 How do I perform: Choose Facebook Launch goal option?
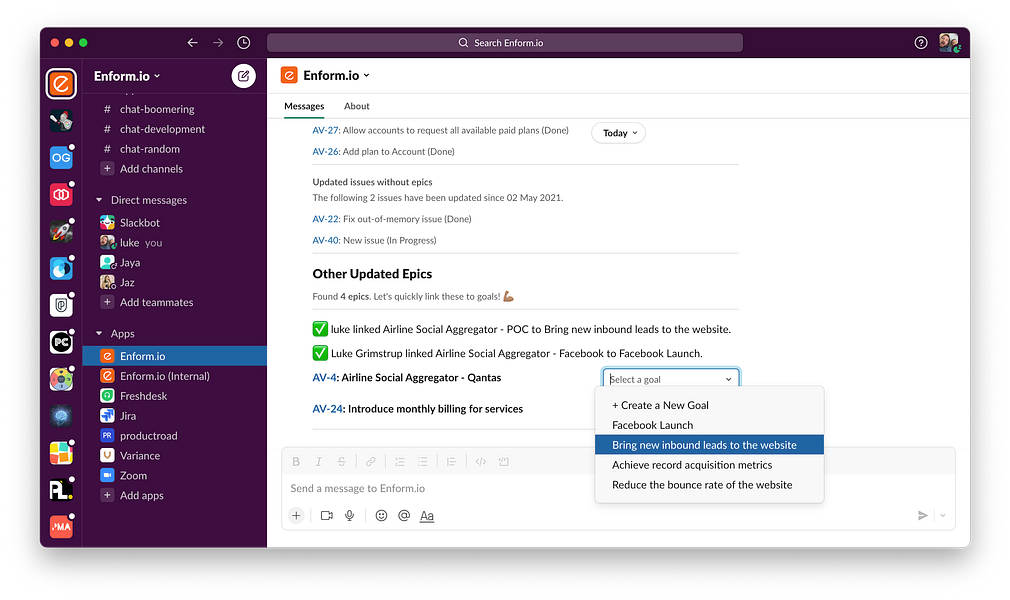pyautogui.click(x=709, y=425)
